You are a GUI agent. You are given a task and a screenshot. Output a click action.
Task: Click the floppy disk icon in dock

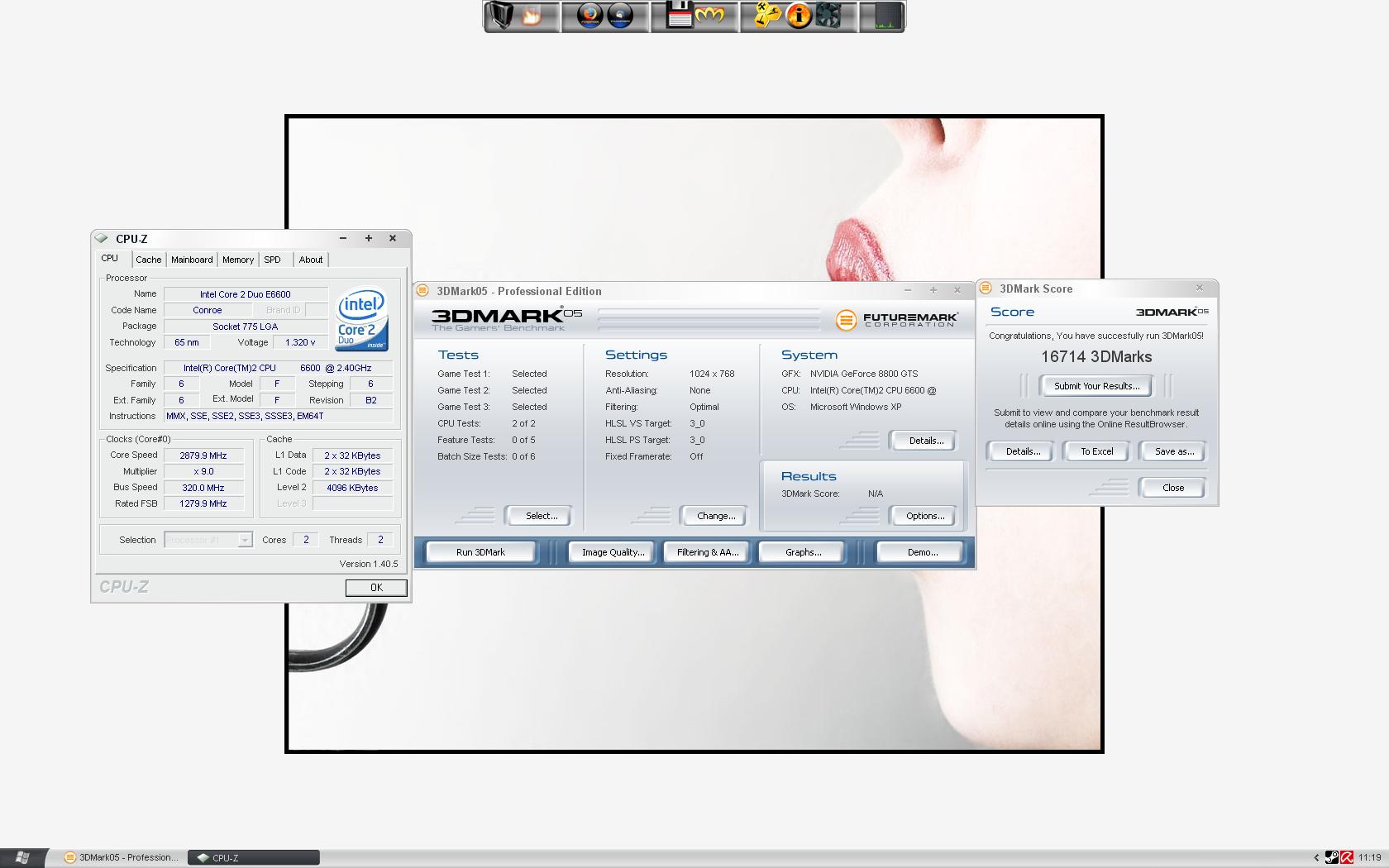point(679,16)
